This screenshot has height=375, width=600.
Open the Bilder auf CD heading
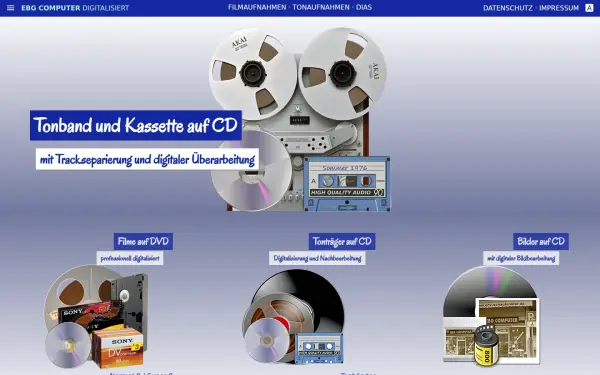click(541, 241)
